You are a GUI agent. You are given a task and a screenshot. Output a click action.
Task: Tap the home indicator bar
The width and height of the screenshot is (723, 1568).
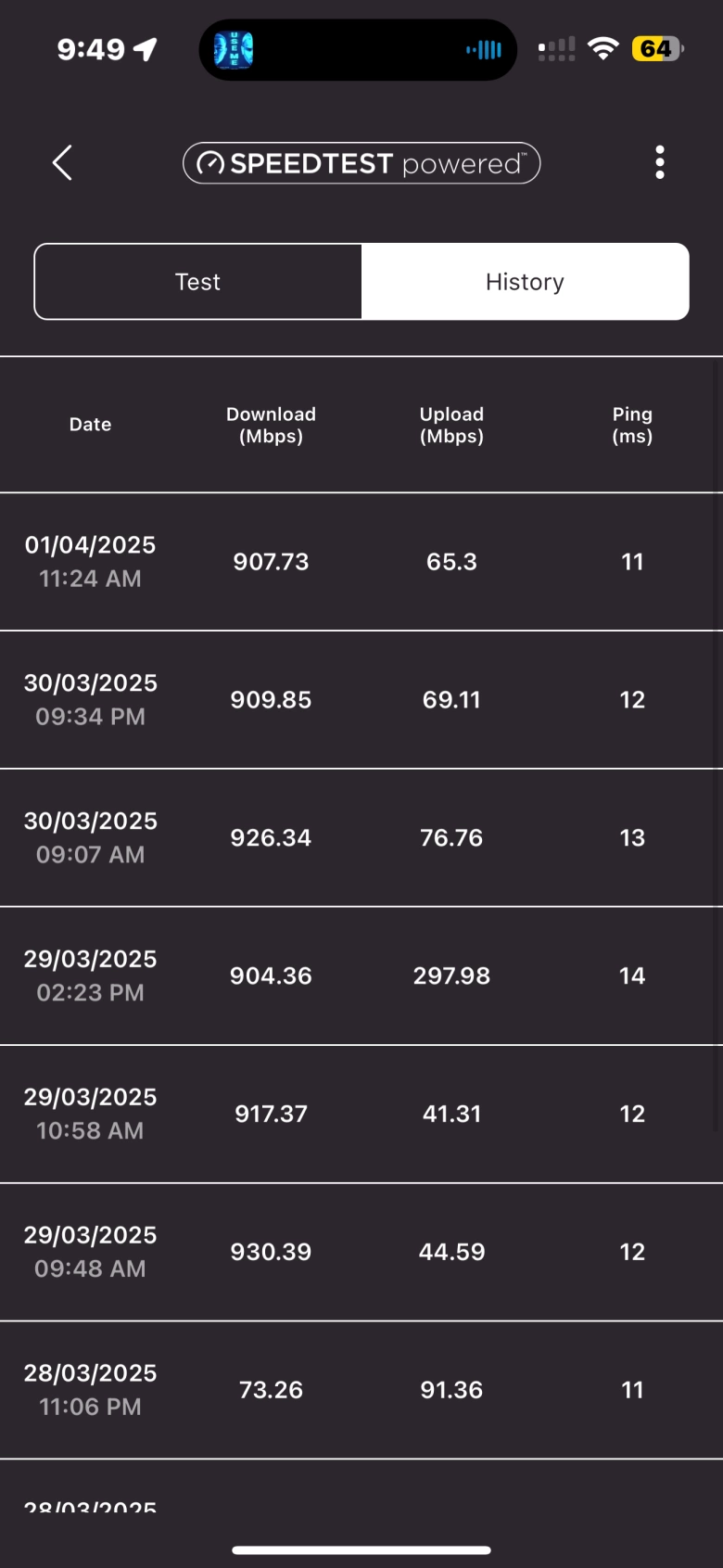click(x=361, y=1549)
